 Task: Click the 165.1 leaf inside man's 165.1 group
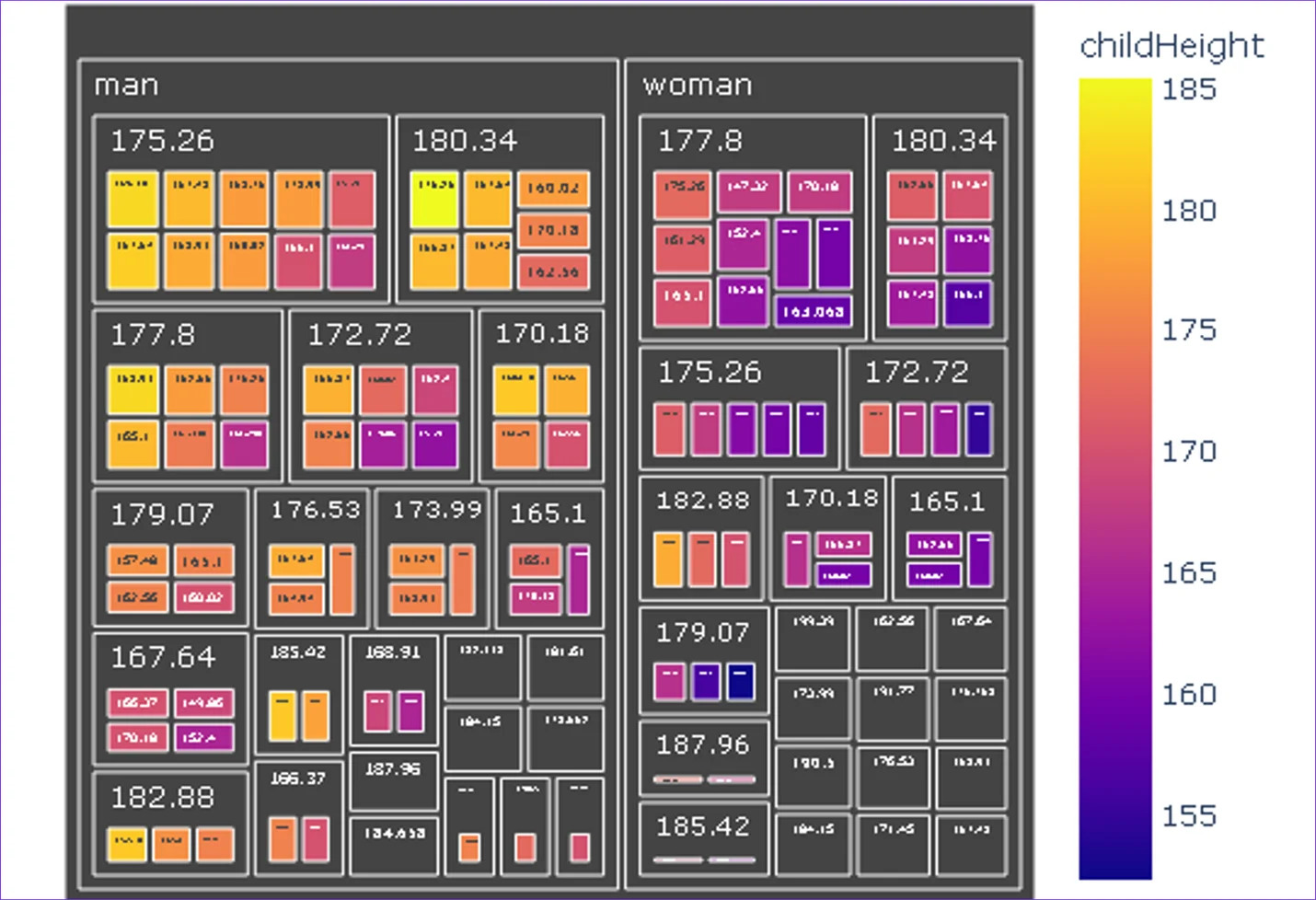(x=536, y=560)
